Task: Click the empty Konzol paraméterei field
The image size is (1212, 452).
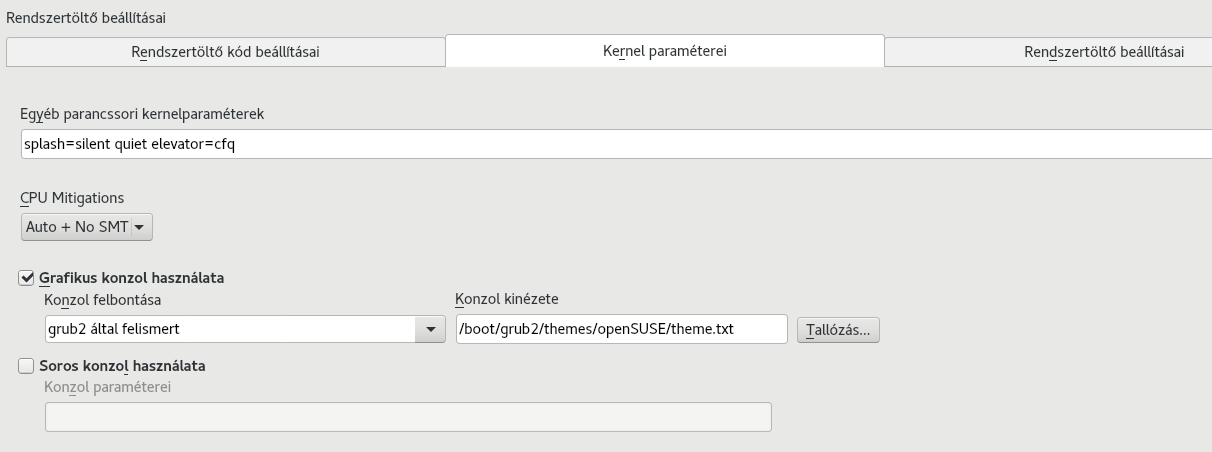Action: coord(408,417)
